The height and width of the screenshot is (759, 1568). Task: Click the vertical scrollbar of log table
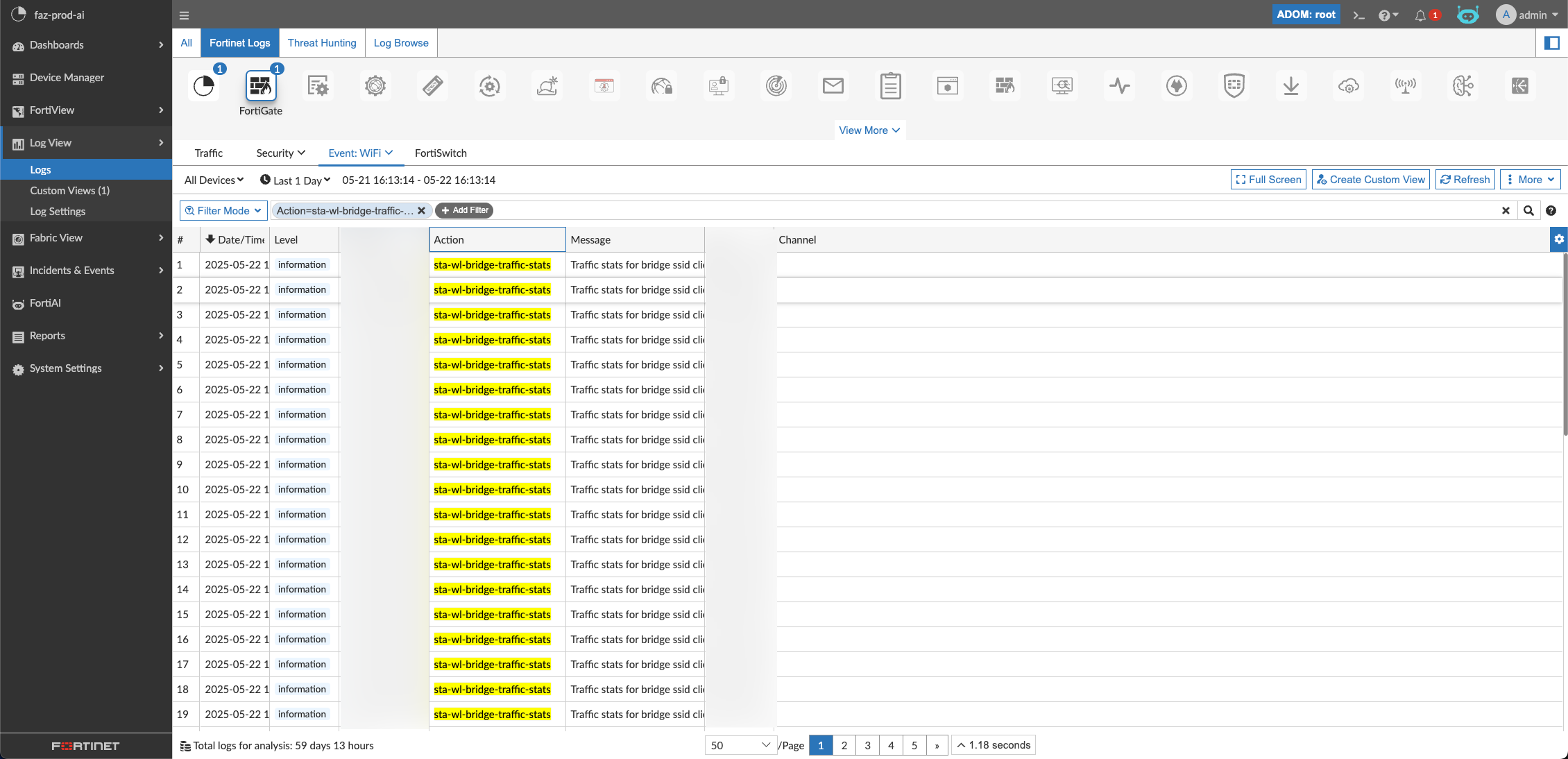[x=1564, y=347]
